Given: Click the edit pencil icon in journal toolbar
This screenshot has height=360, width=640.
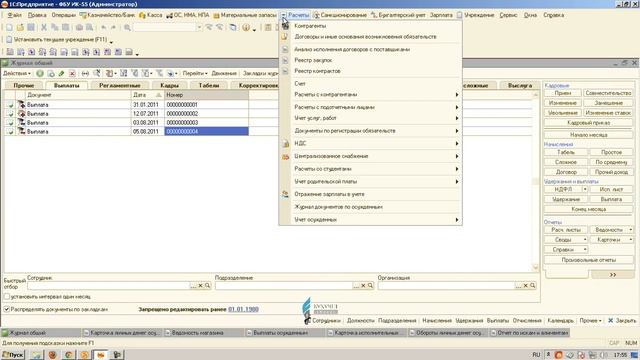Looking at the screenshot, I should 61,73.
